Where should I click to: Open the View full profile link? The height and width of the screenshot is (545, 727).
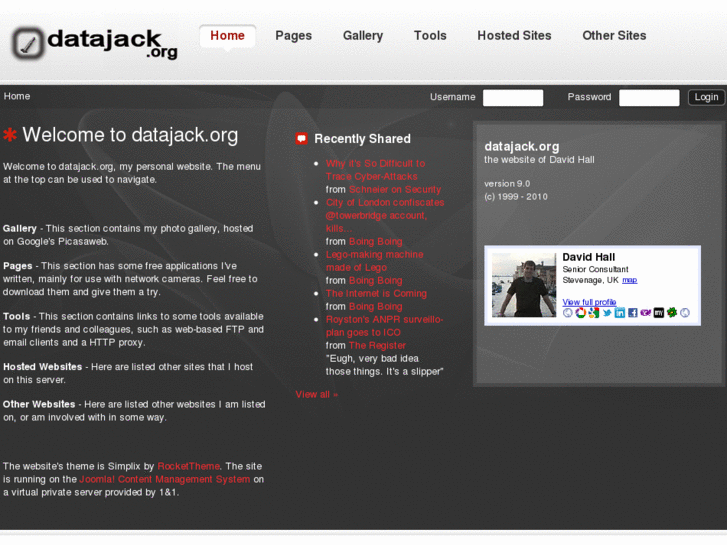[x=589, y=302]
